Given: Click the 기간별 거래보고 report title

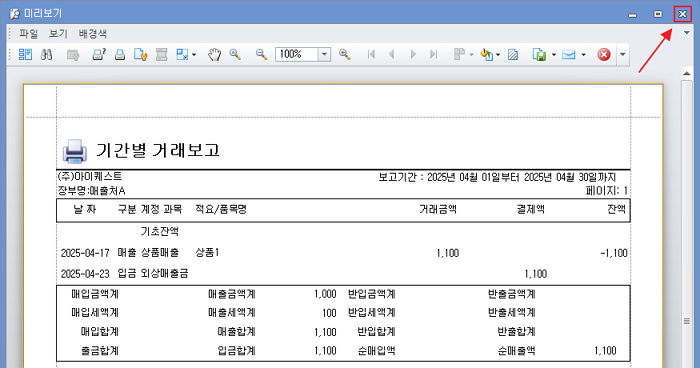Looking at the screenshot, I should coord(158,150).
